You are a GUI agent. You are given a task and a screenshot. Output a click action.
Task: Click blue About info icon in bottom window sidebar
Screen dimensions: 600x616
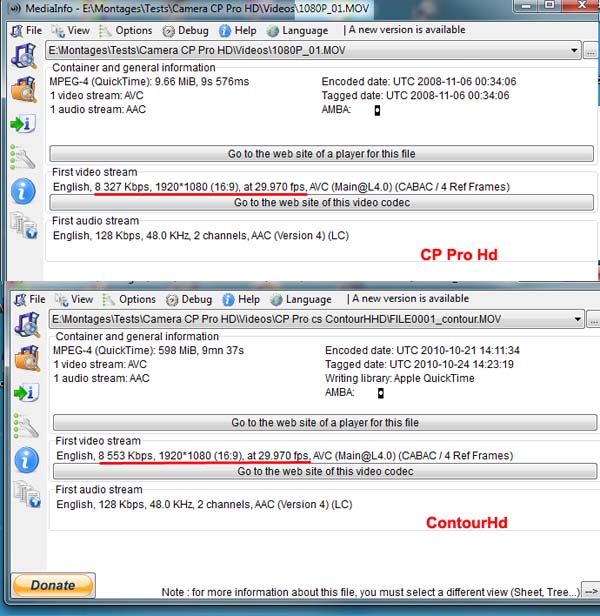[x=26, y=460]
